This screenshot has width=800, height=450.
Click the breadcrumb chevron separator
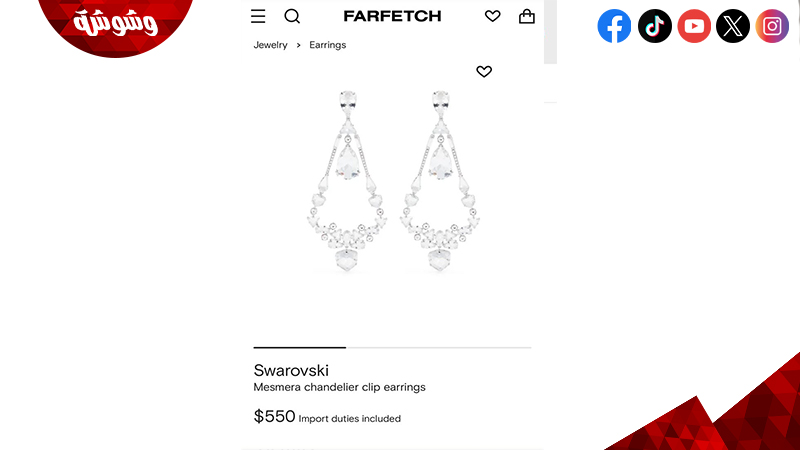pos(298,45)
